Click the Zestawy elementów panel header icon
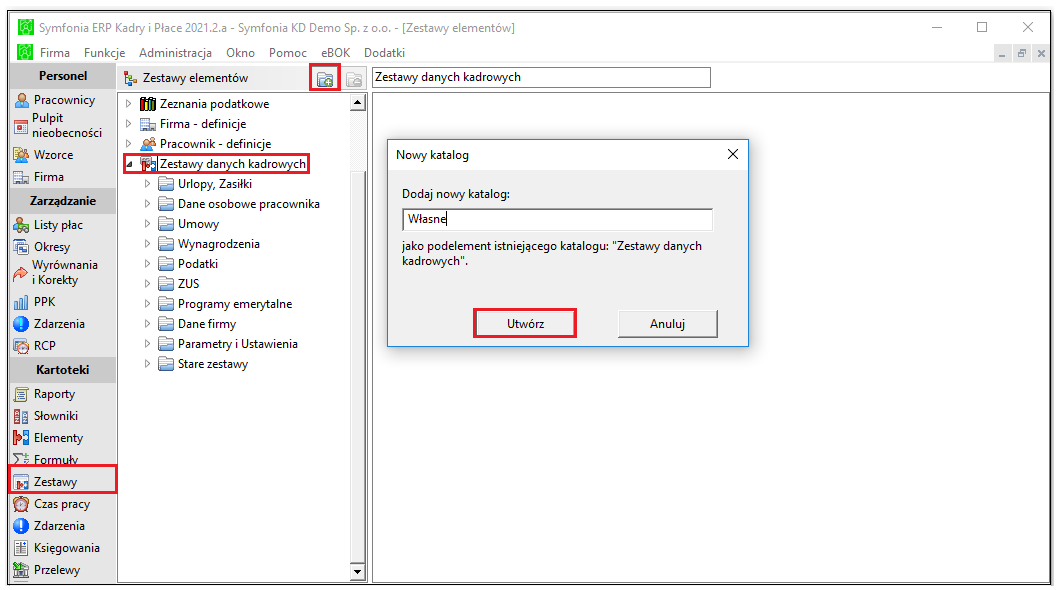Image resolution: width=1062 pixels, height=590 pixels. [130, 79]
